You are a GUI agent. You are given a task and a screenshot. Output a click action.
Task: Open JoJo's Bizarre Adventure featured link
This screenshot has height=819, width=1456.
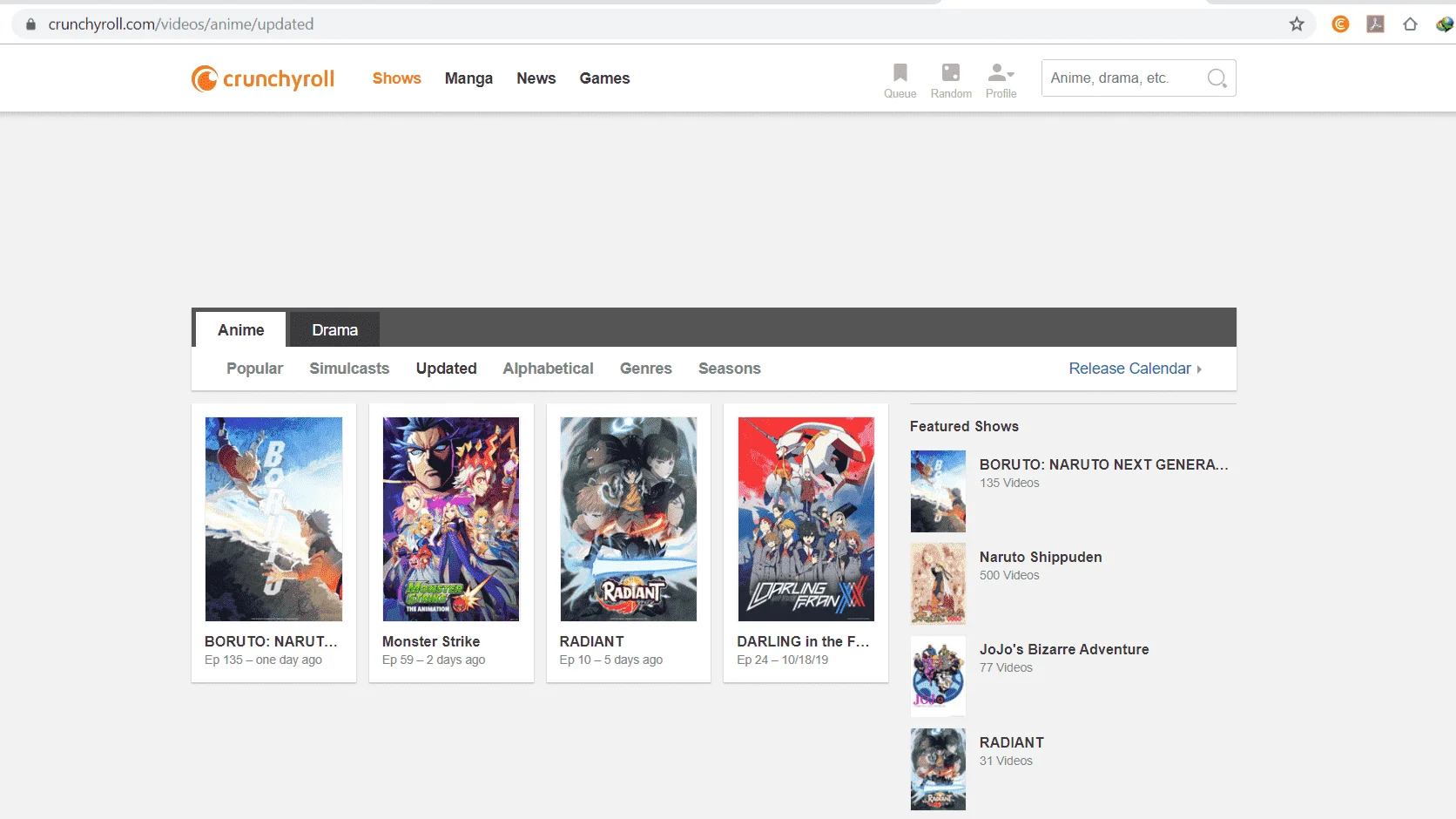tap(1064, 649)
